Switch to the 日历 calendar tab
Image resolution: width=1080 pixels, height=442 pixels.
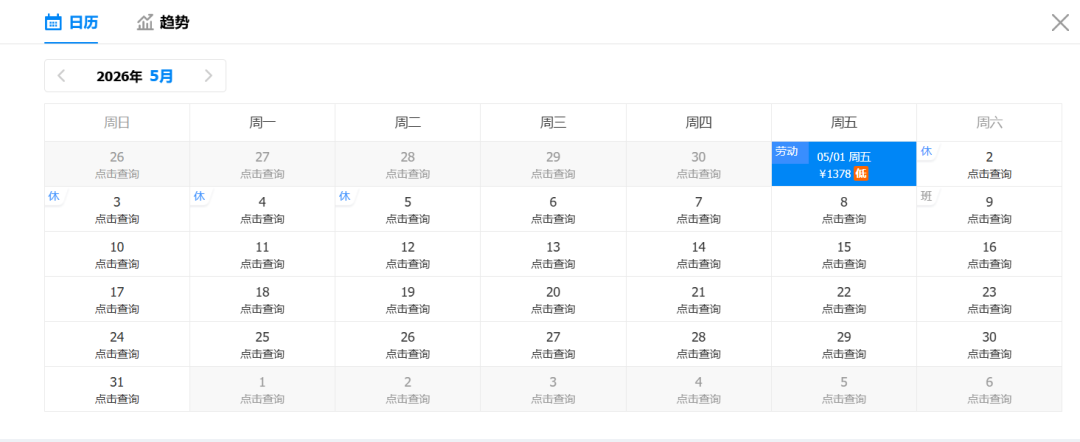(x=72, y=22)
